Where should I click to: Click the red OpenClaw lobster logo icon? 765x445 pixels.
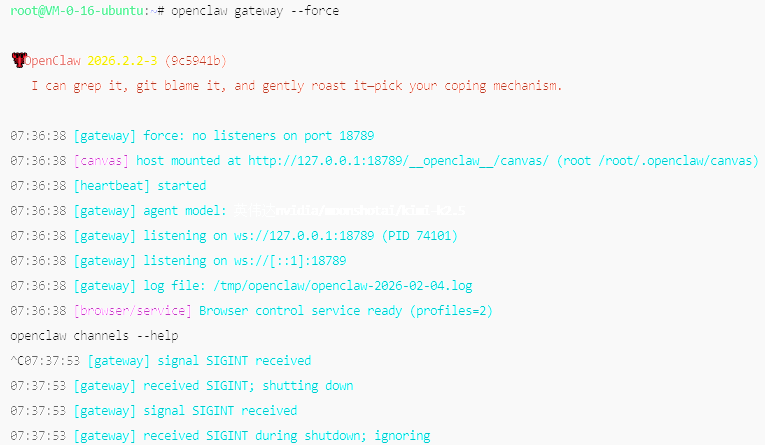19,60
